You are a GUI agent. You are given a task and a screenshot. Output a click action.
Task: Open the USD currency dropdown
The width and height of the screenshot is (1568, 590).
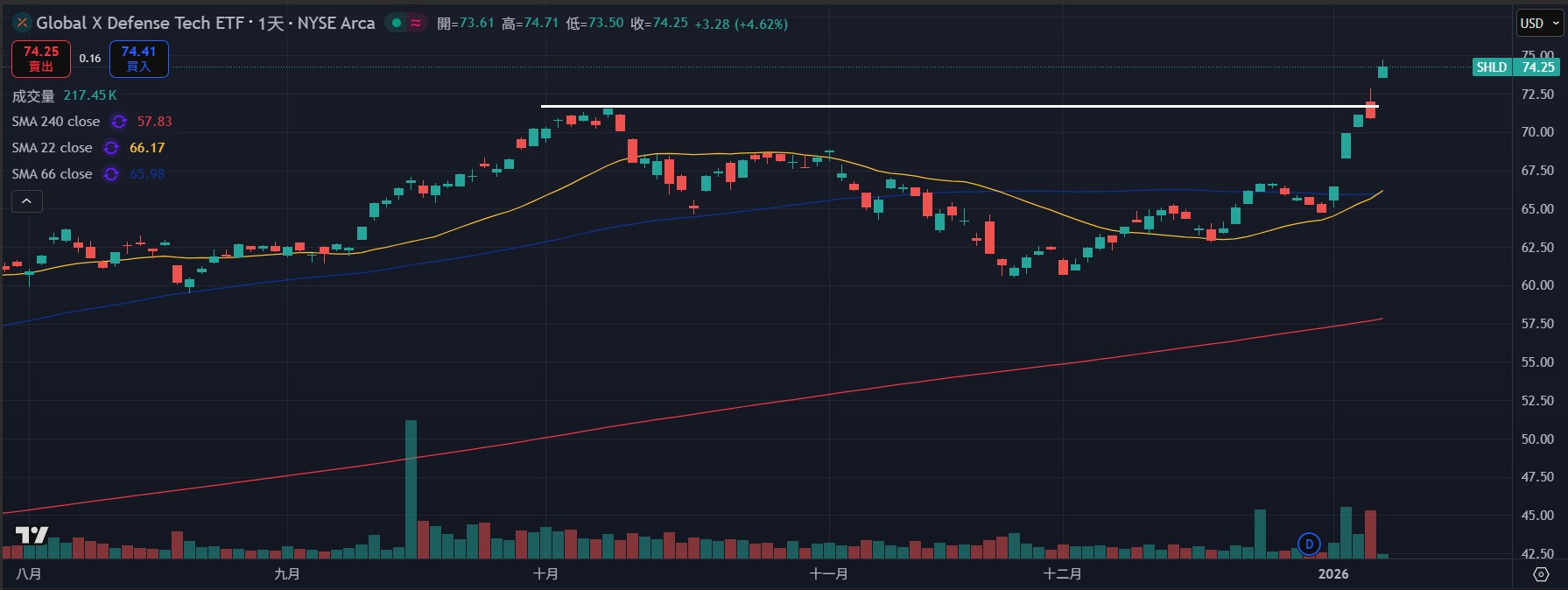tap(1539, 24)
